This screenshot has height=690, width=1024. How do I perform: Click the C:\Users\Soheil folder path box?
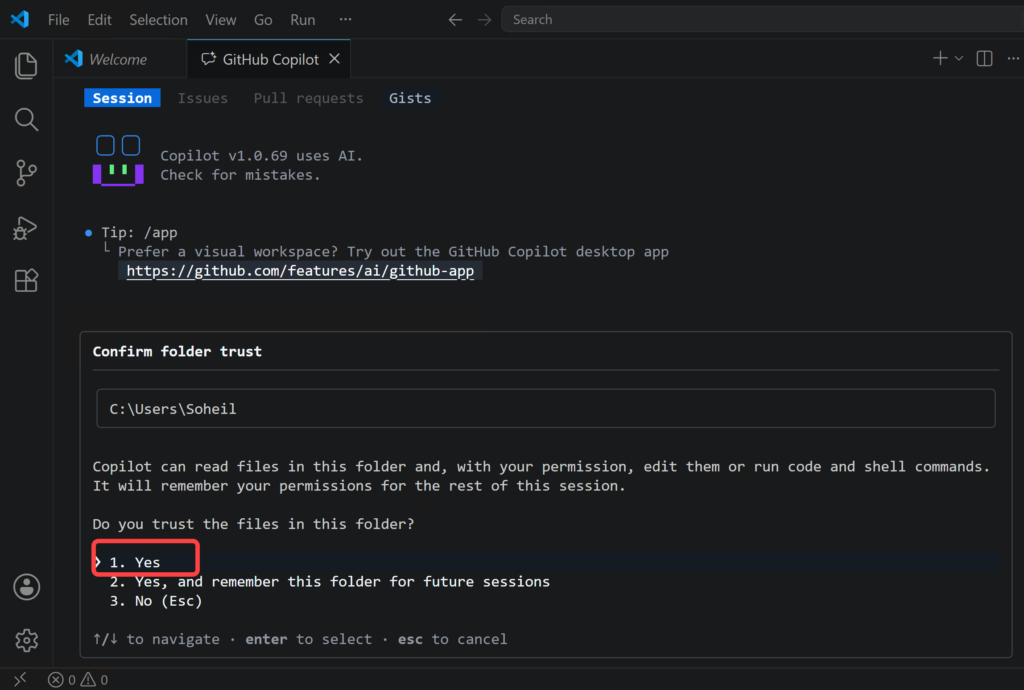pyautogui.click(x=546, y=409)
